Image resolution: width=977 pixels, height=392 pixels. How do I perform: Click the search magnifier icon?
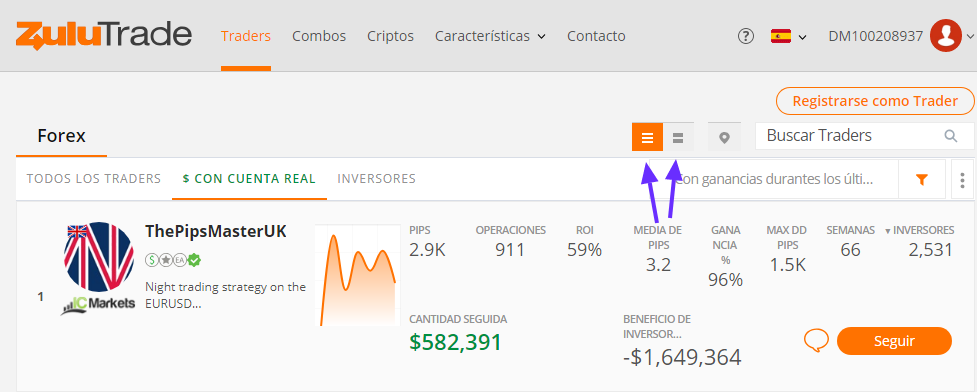(x=951, y=136)
